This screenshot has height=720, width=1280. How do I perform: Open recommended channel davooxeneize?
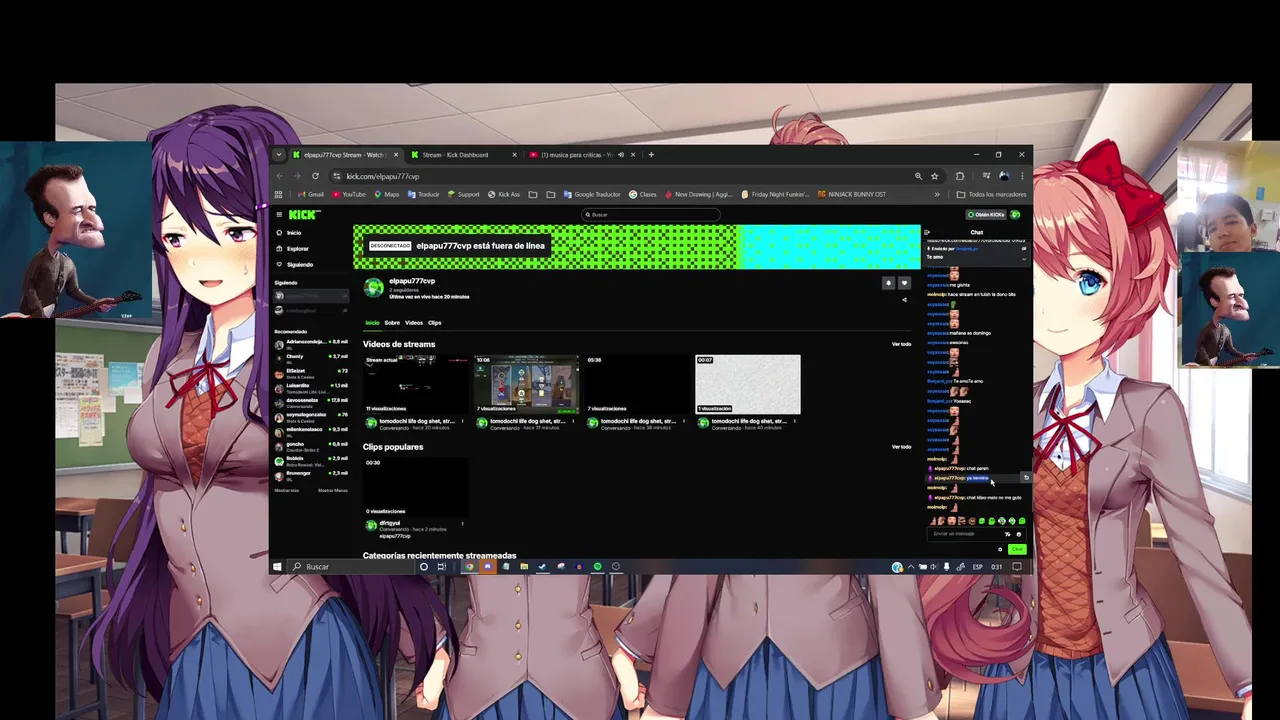coord(312,401)
